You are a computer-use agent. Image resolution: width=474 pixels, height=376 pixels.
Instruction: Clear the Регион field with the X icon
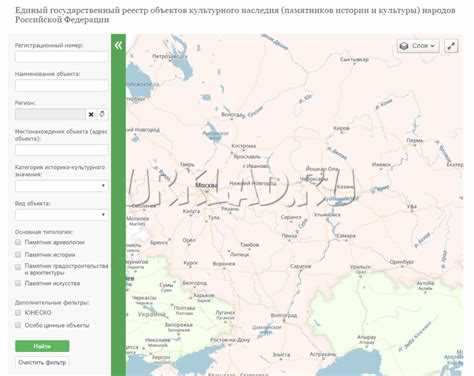point(91,114)
